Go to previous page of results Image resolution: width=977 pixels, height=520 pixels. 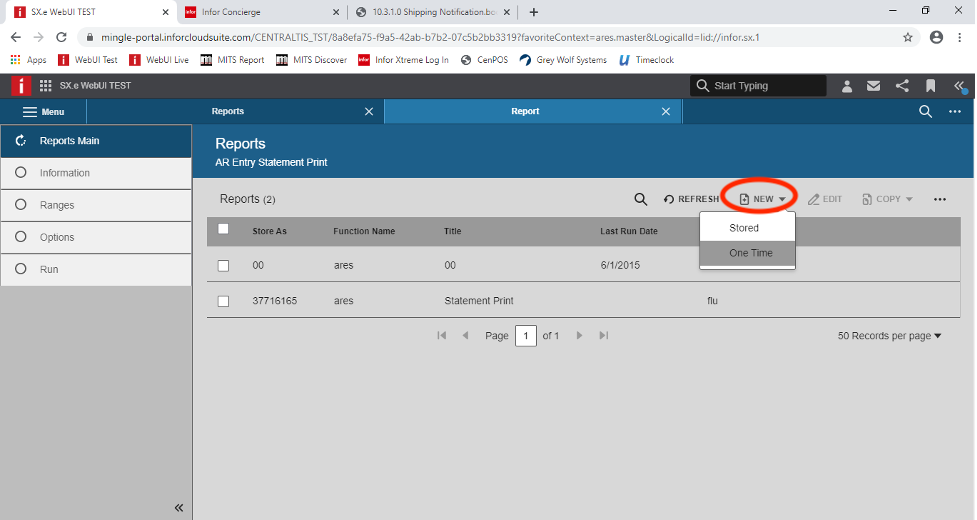(x=465, y=336)
